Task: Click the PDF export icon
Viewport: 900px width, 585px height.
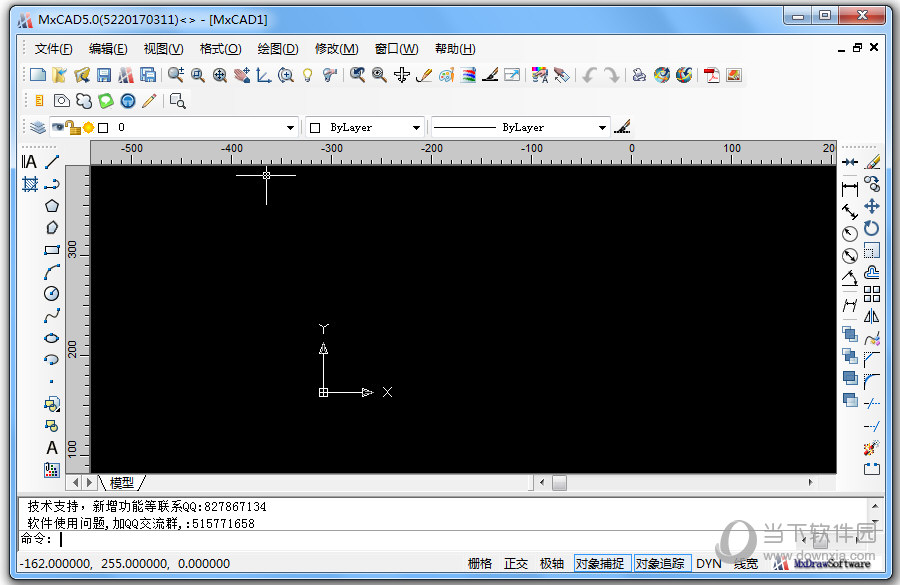Action: point(712,75)
